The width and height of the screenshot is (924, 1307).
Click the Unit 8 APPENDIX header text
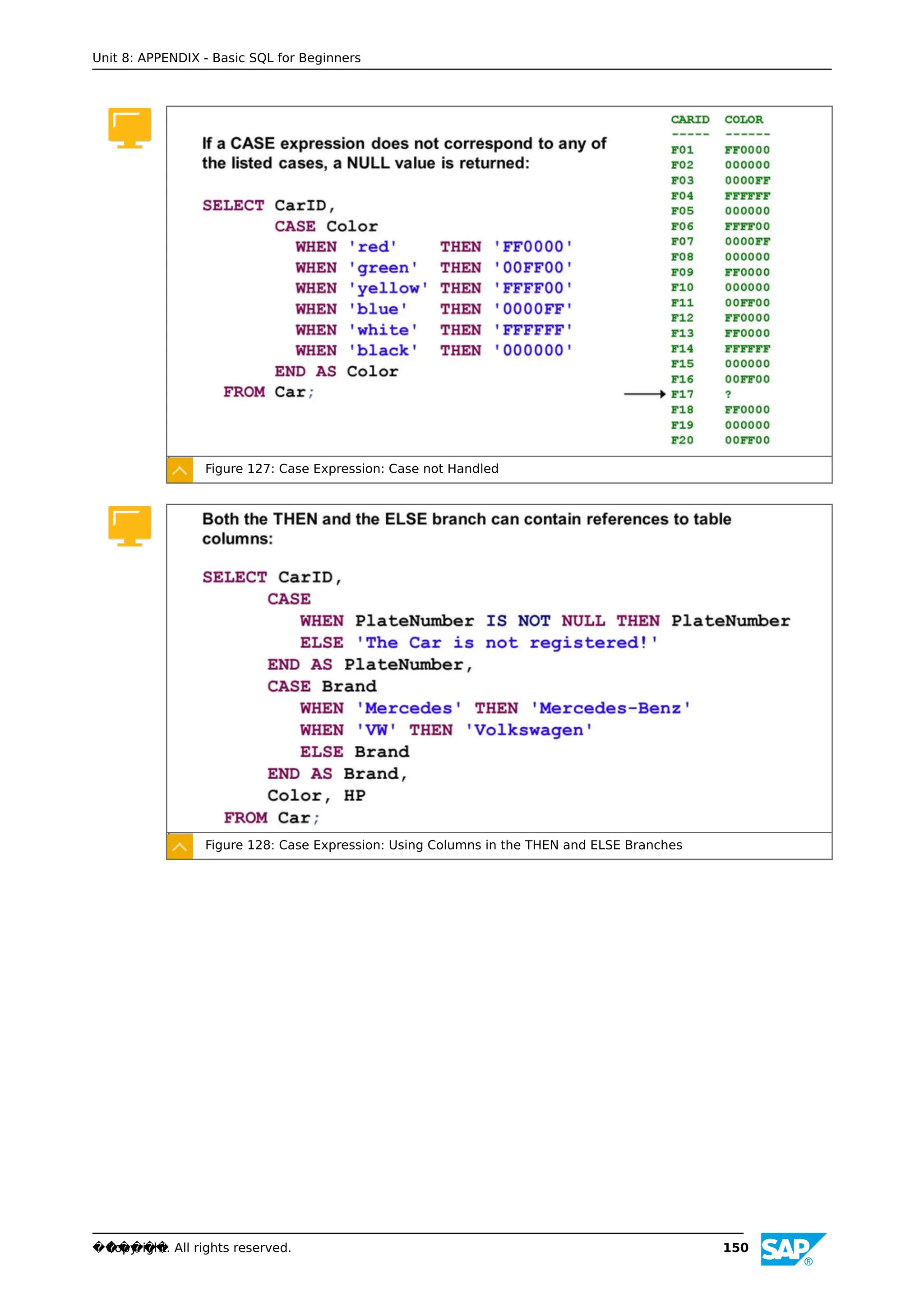[226, 58]
